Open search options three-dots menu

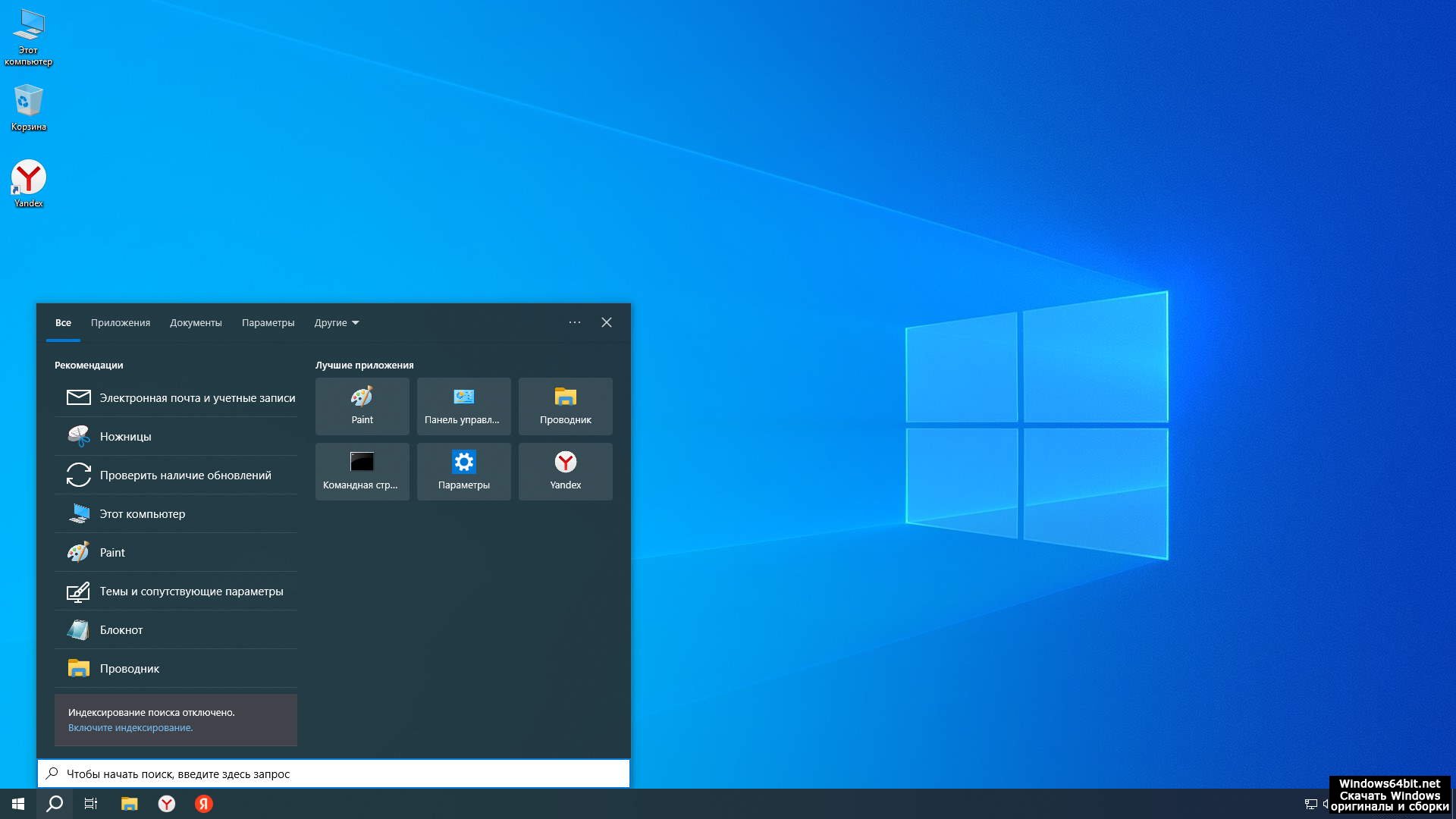click(575, 322)
